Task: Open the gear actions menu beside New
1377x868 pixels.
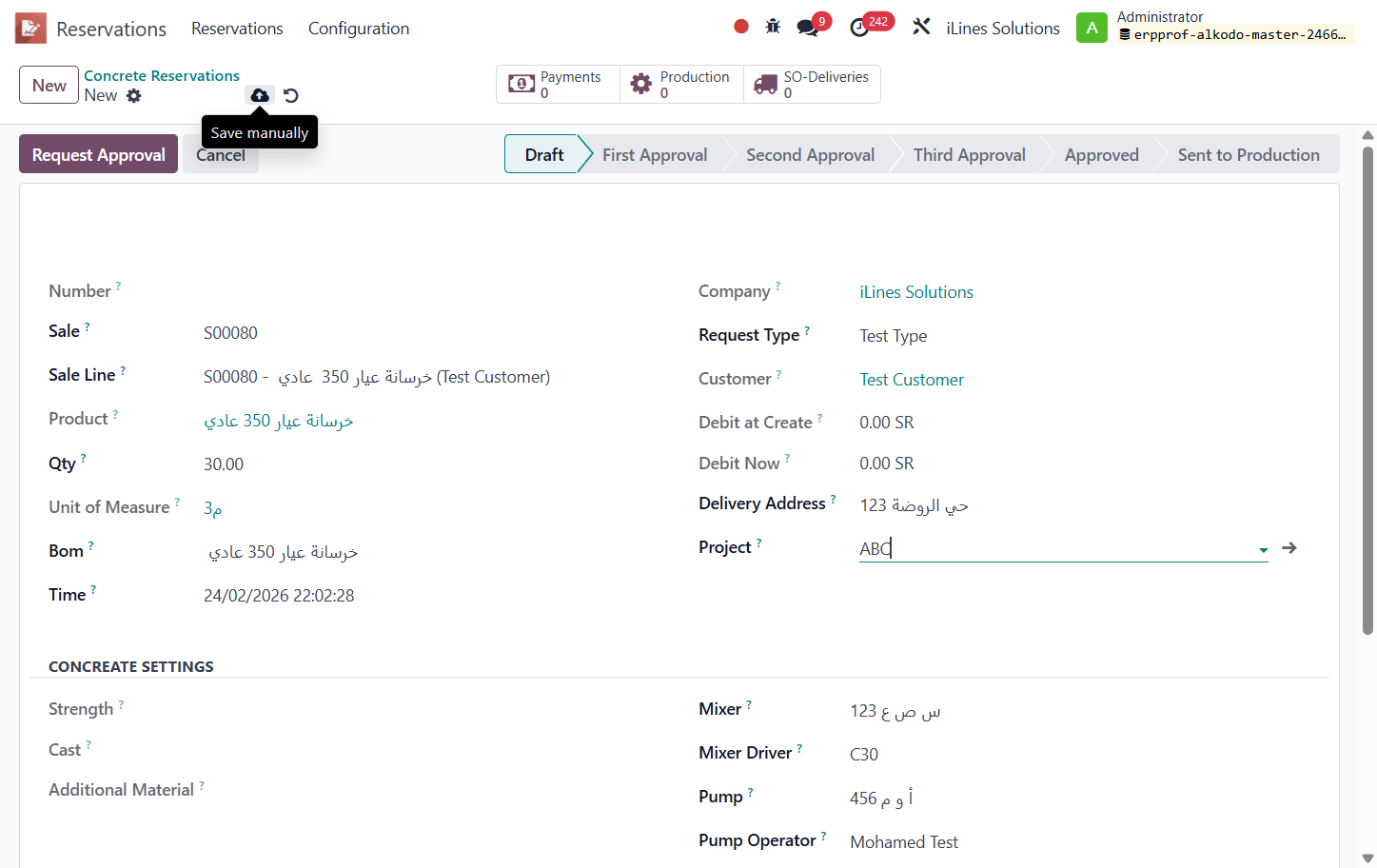Action: click(134, 95)
